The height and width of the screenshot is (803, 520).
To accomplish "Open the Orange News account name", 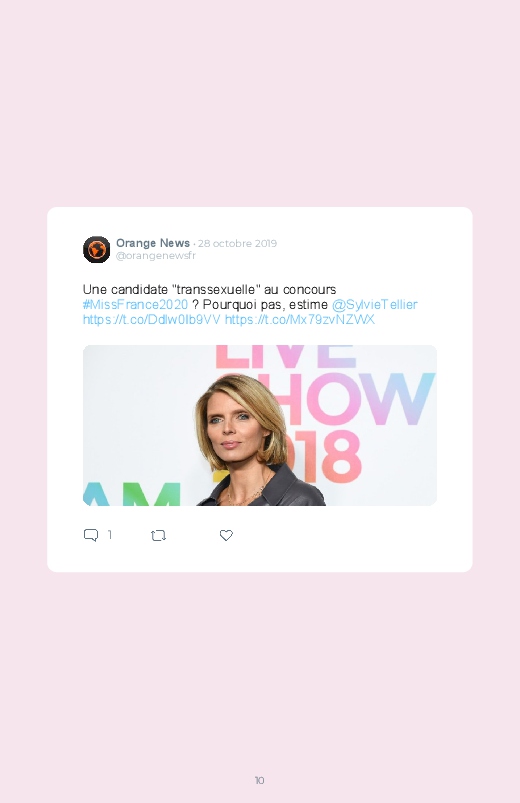I will 153,243.
